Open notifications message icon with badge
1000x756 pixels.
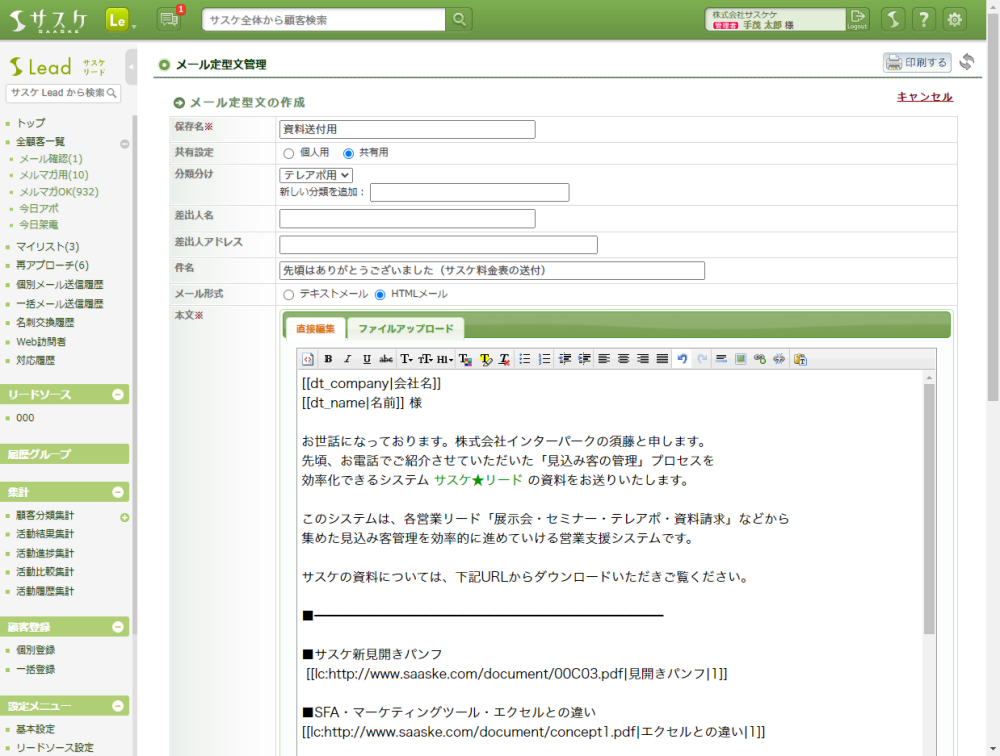pos(169,19)
